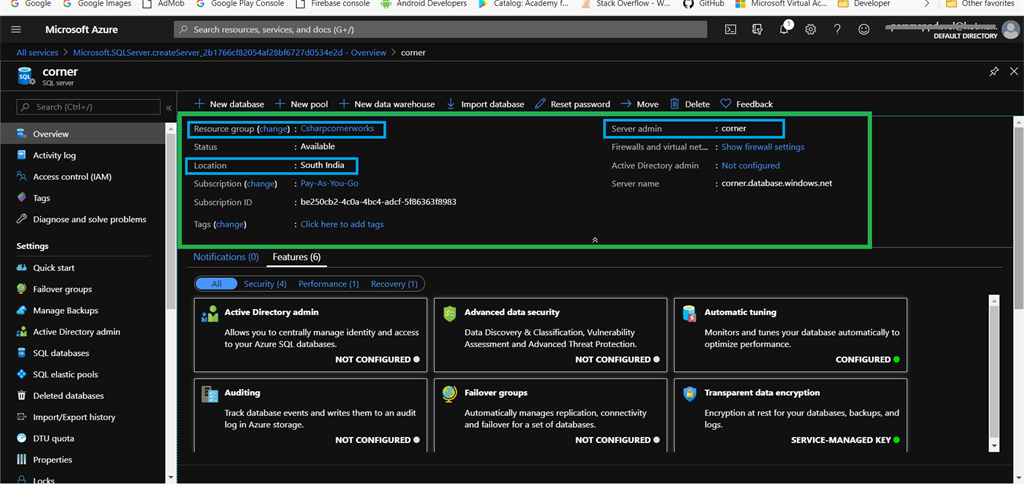1024x484 pixels.
Task: Click New pool in toolbar
Action: (x=302, y=104)
